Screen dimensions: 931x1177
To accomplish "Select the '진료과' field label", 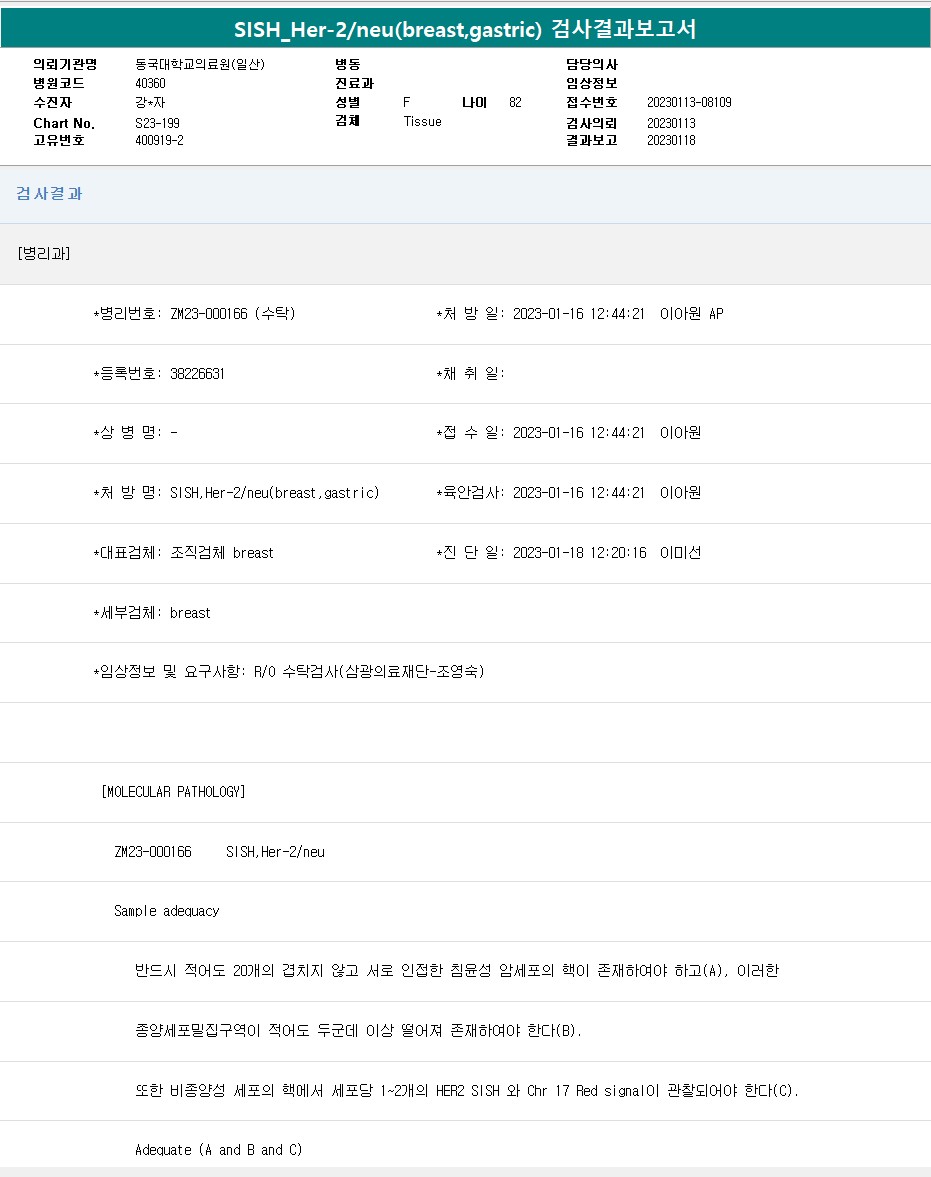I will click(x=354, y=83).
